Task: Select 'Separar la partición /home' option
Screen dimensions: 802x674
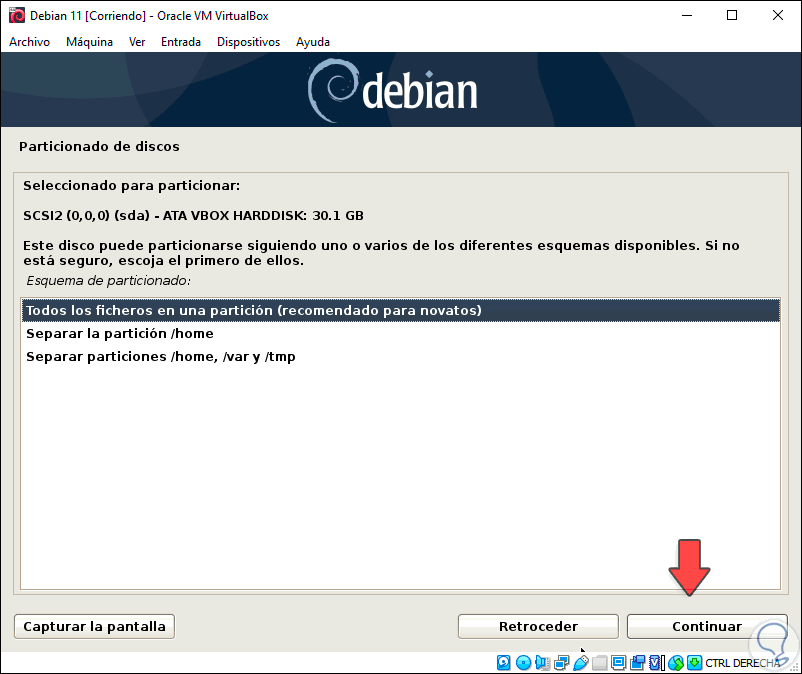Action: coord(400,333)
